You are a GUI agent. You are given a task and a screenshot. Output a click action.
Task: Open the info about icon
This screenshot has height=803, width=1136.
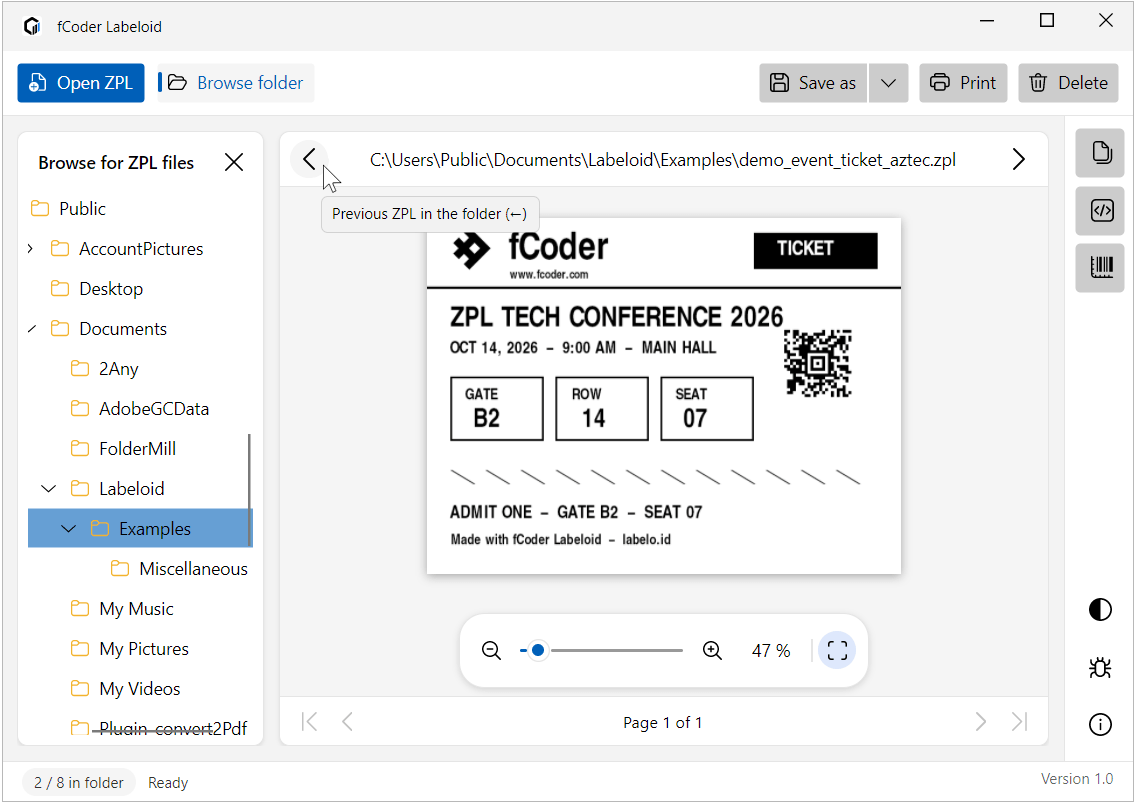pos(1100,724)
